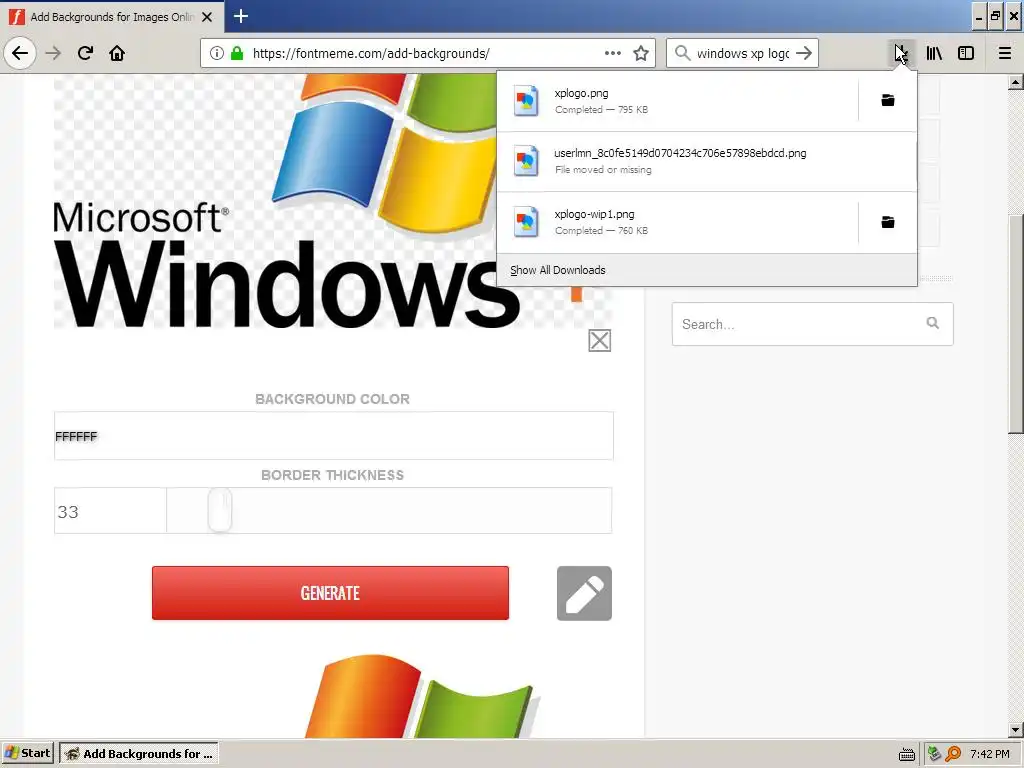The image size is (1024, 768).
Task: Go back with the browser back arrow
Action: (20, 53)
